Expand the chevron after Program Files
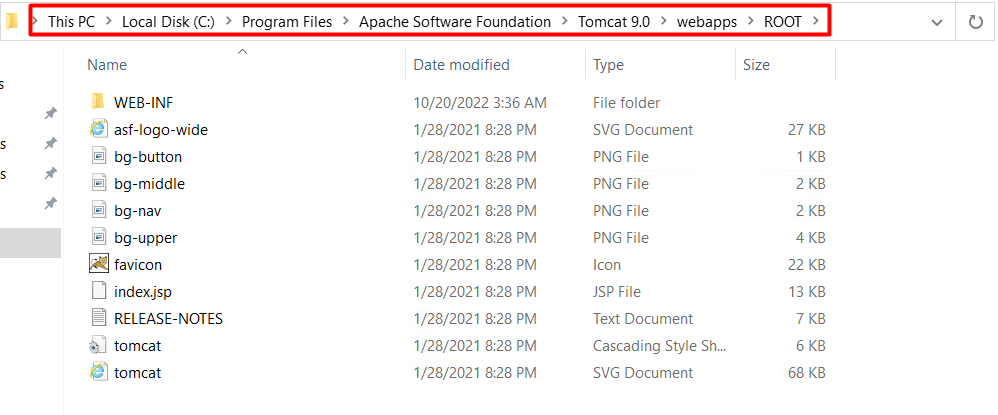 click(346, 22)
